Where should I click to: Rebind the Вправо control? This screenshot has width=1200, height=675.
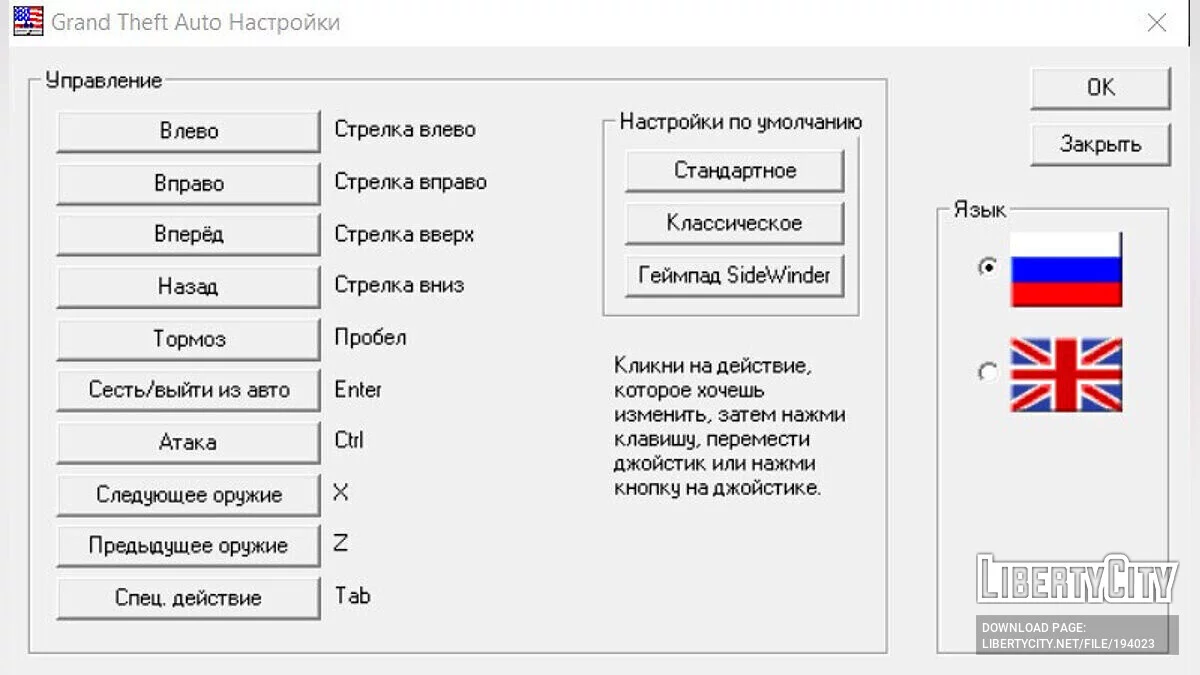coord(188,184)
